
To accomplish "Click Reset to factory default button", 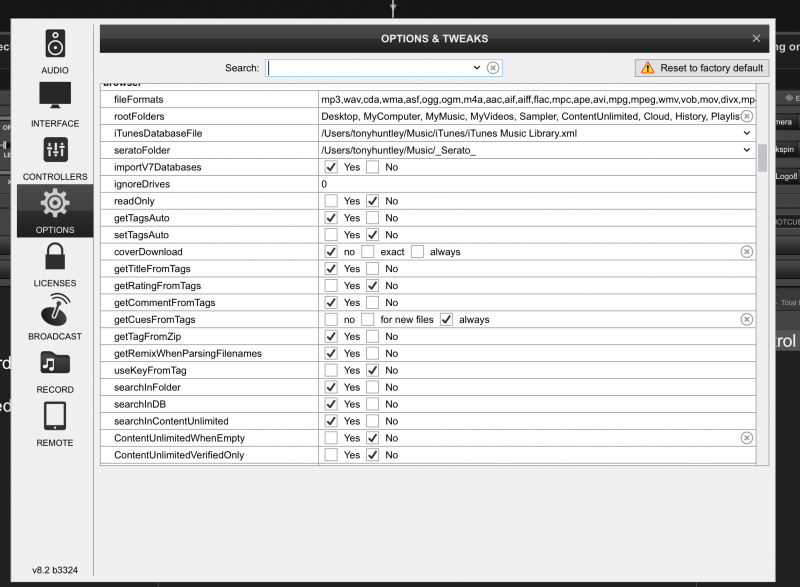I will (x=702, y=68).
